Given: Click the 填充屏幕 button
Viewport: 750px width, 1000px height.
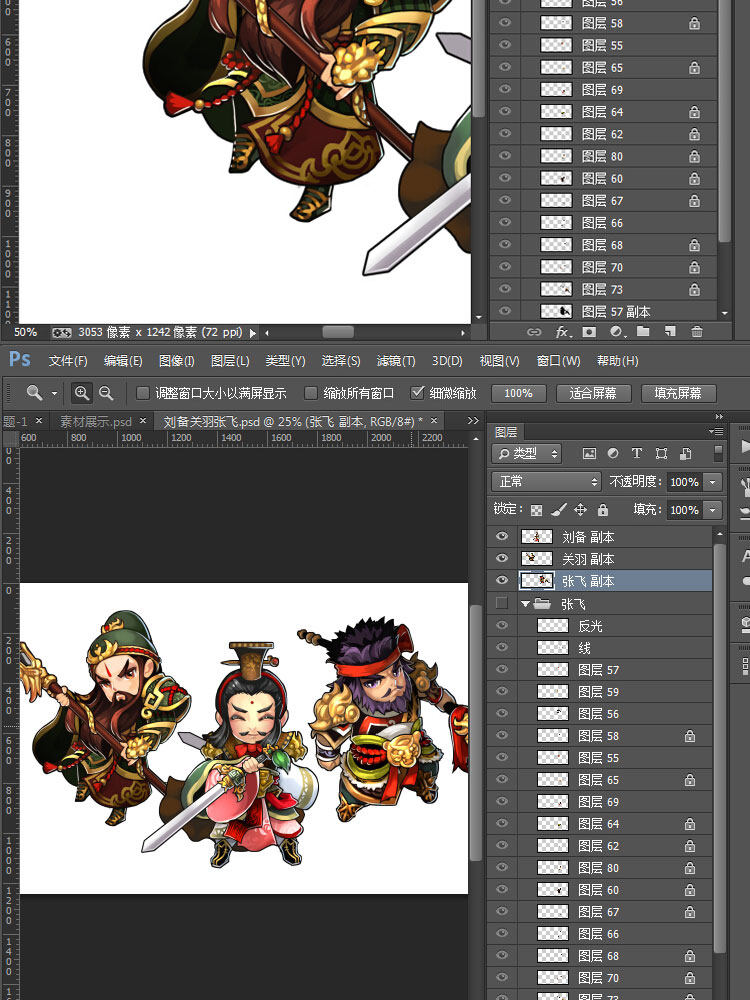Looking at the screenshot, I should coord(678,393).
